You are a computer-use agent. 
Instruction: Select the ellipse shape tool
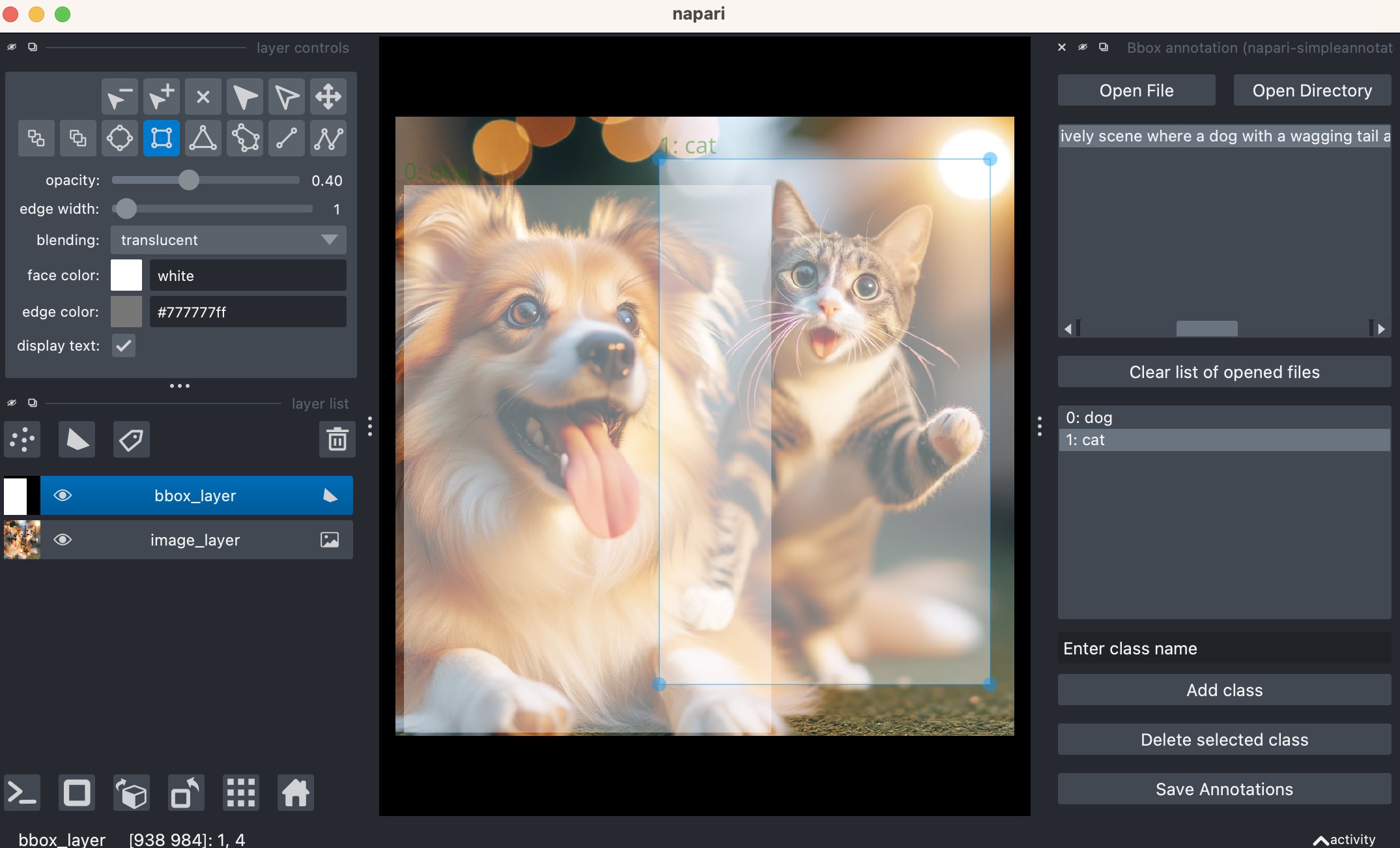[120, 138]
